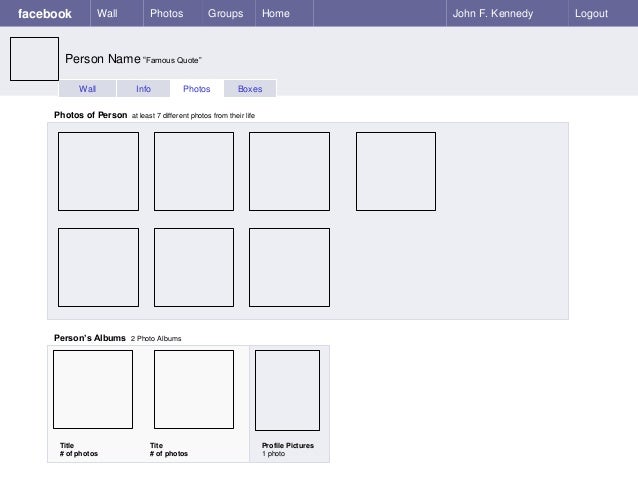Viewport: 638px width, 479px height.
Task: Click the Photos of Person heading
Action: tap(90, 115)
